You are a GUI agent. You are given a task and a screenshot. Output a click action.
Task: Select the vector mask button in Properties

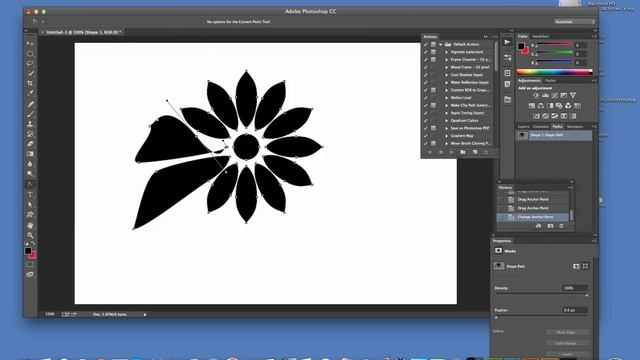(x=585, y=266)
